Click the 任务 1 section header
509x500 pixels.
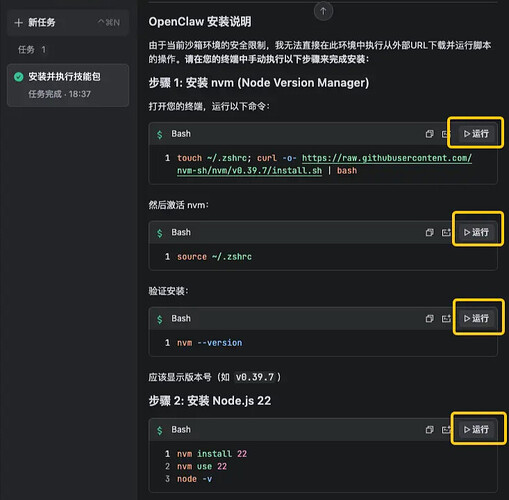(32, 50)
